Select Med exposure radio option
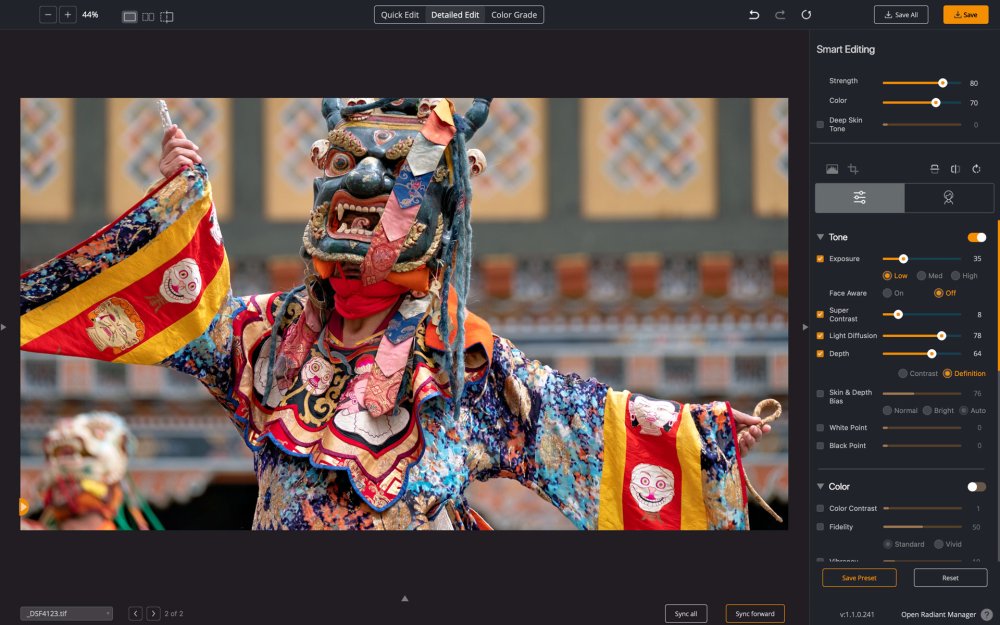The image size is (1000, 625). click(x=921, y=276)
